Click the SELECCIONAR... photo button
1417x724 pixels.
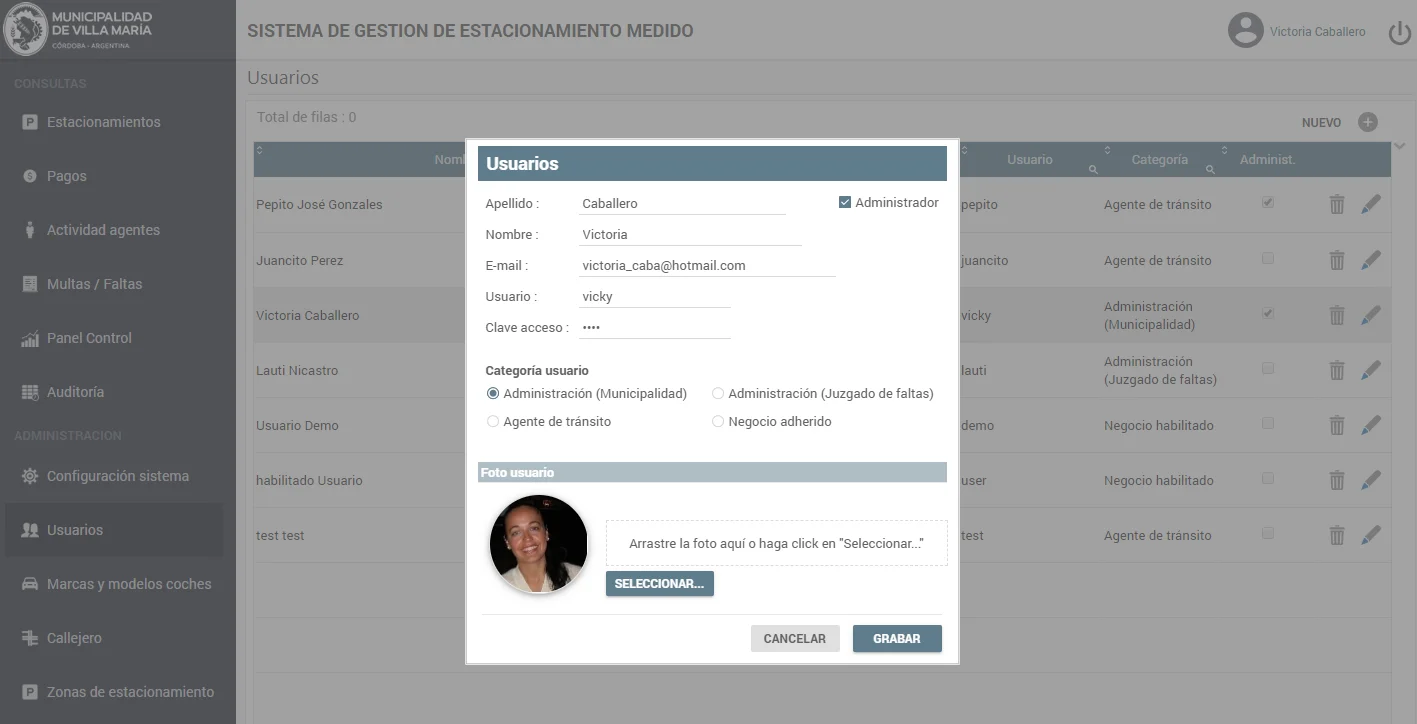click(x=659, y=584)
